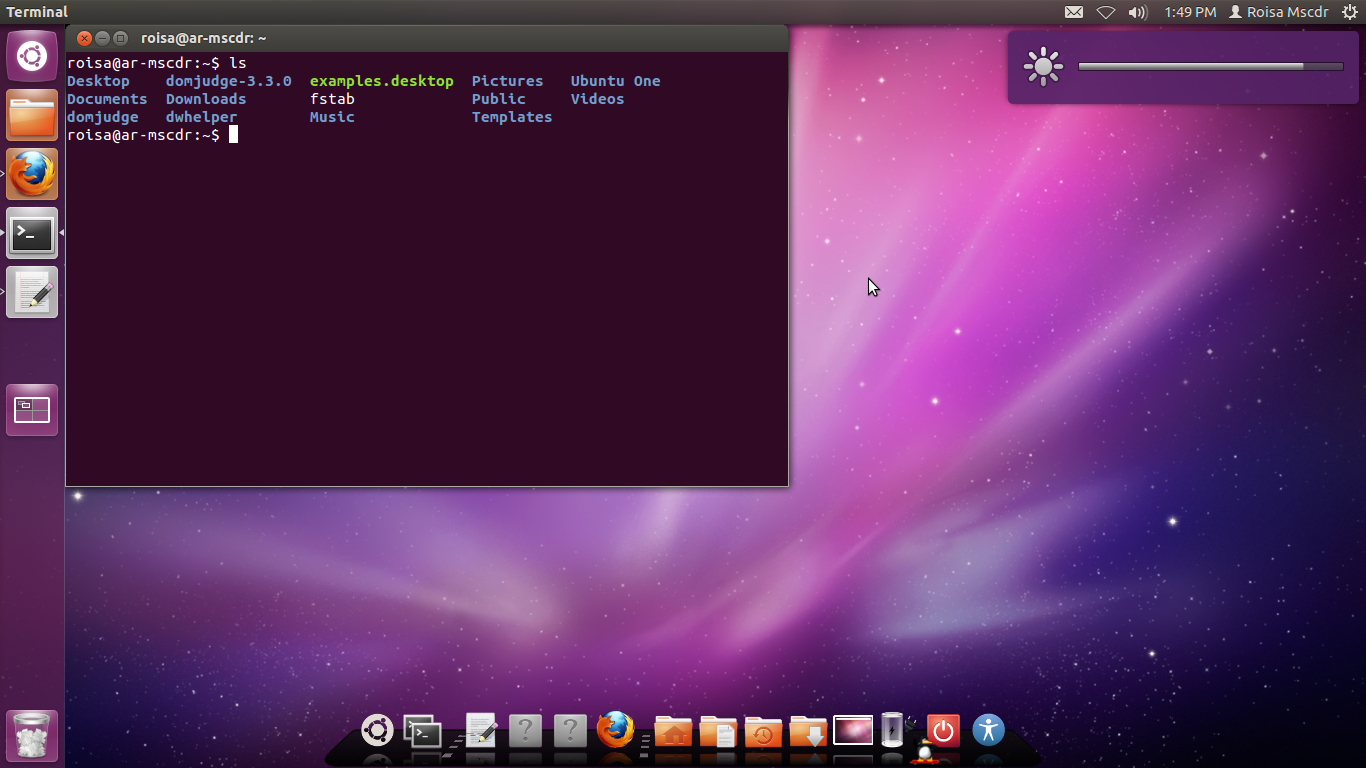The image size is (1366, 768).
Task: Open the Home folder in the bottom dock
Action: coord(672,730)
